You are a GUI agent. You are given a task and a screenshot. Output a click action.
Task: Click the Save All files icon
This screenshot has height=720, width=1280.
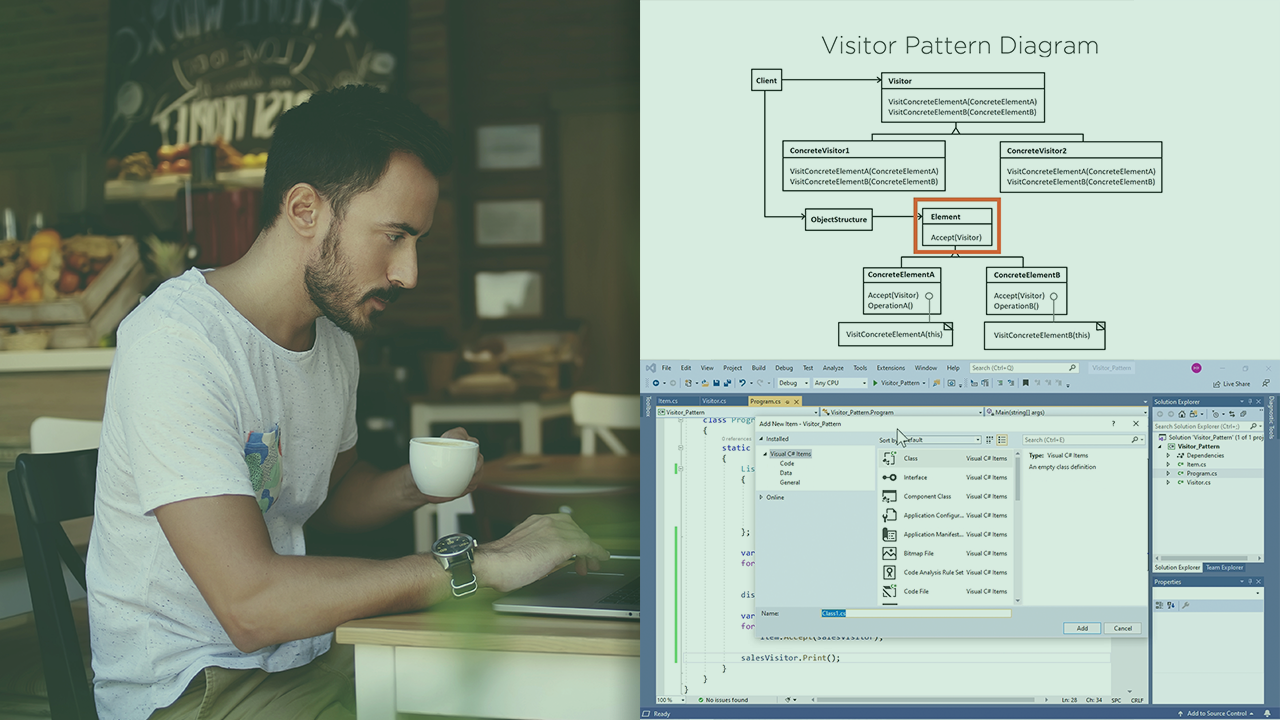click(x=726, y=382)
